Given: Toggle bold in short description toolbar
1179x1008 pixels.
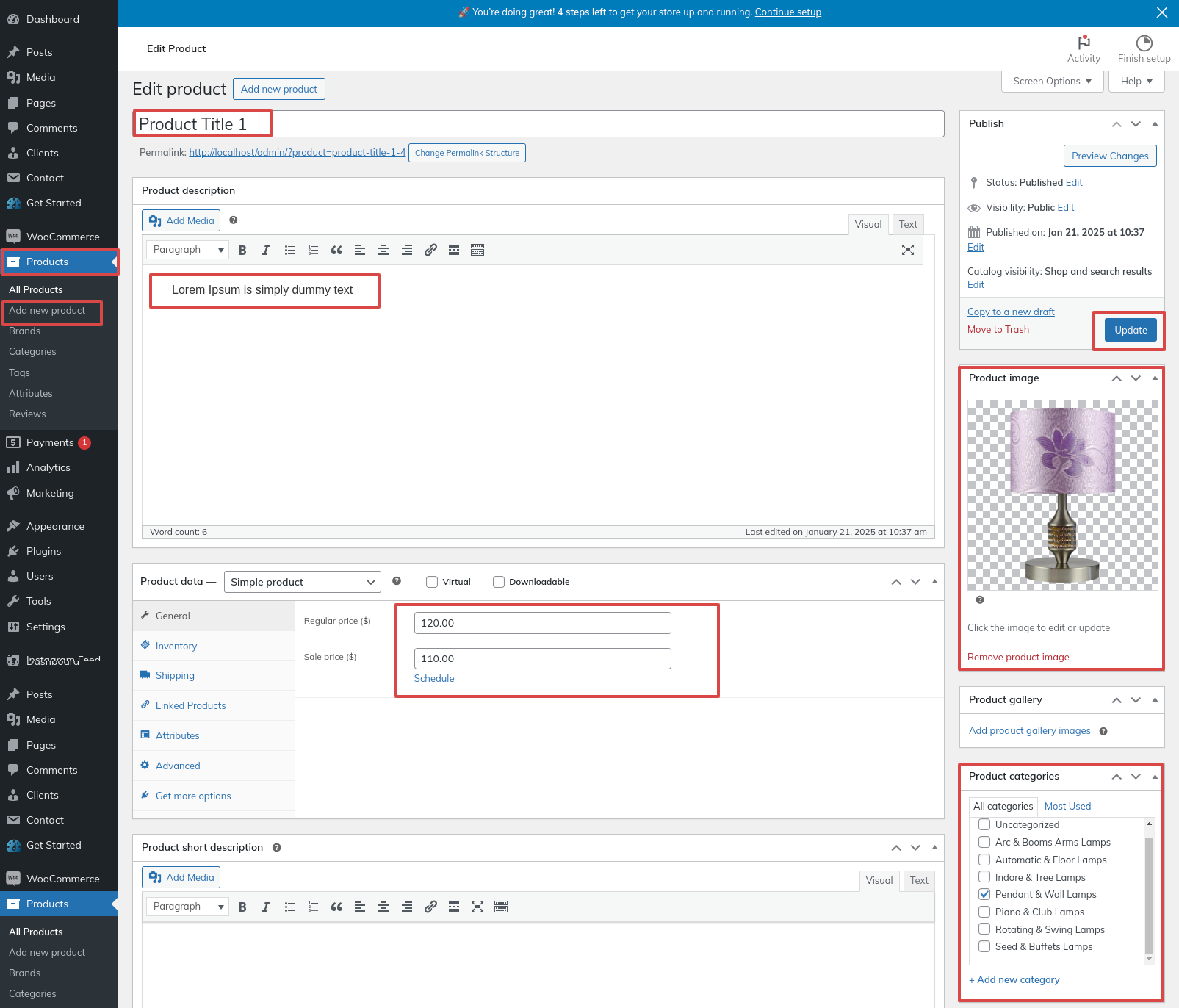Looking at the screenshot, I should (x=242, y=907).
